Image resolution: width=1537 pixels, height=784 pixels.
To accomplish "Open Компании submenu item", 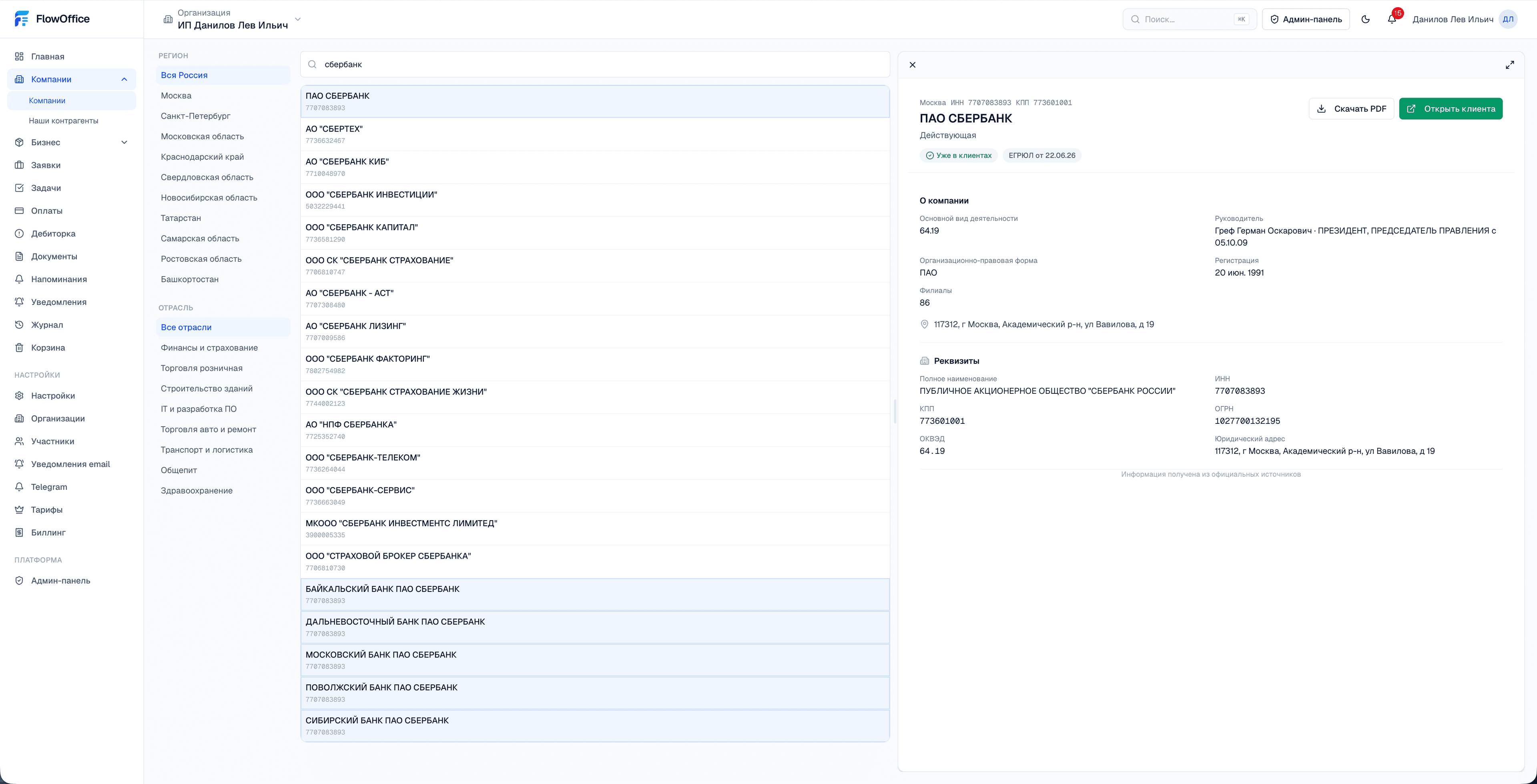I will (x=72, y=100).
